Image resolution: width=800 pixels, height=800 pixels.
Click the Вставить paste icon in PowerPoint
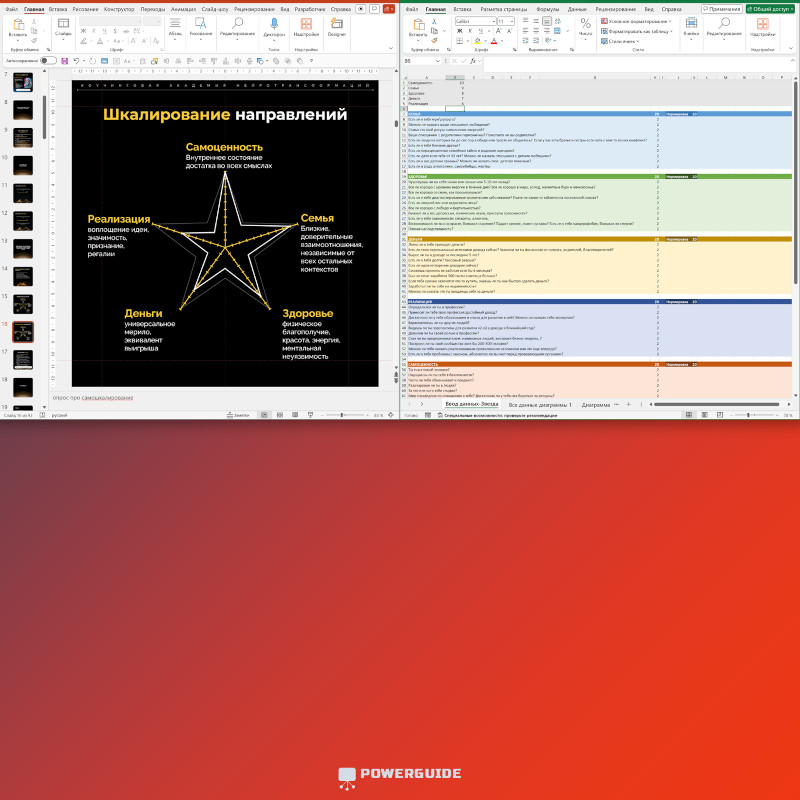(x=18, y=24)
